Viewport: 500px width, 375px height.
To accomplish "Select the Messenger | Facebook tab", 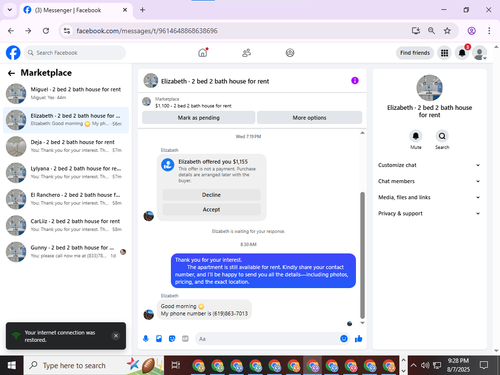I will (76, 10).
